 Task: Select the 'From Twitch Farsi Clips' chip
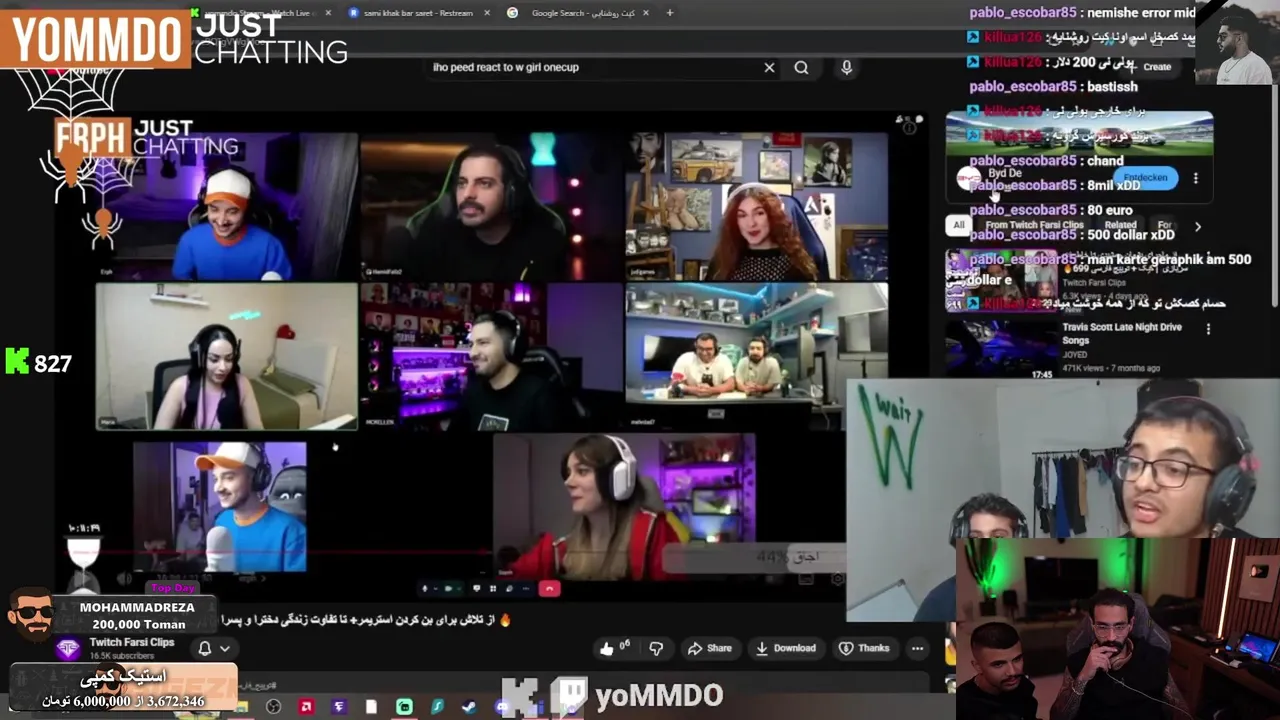[1034, 225]
